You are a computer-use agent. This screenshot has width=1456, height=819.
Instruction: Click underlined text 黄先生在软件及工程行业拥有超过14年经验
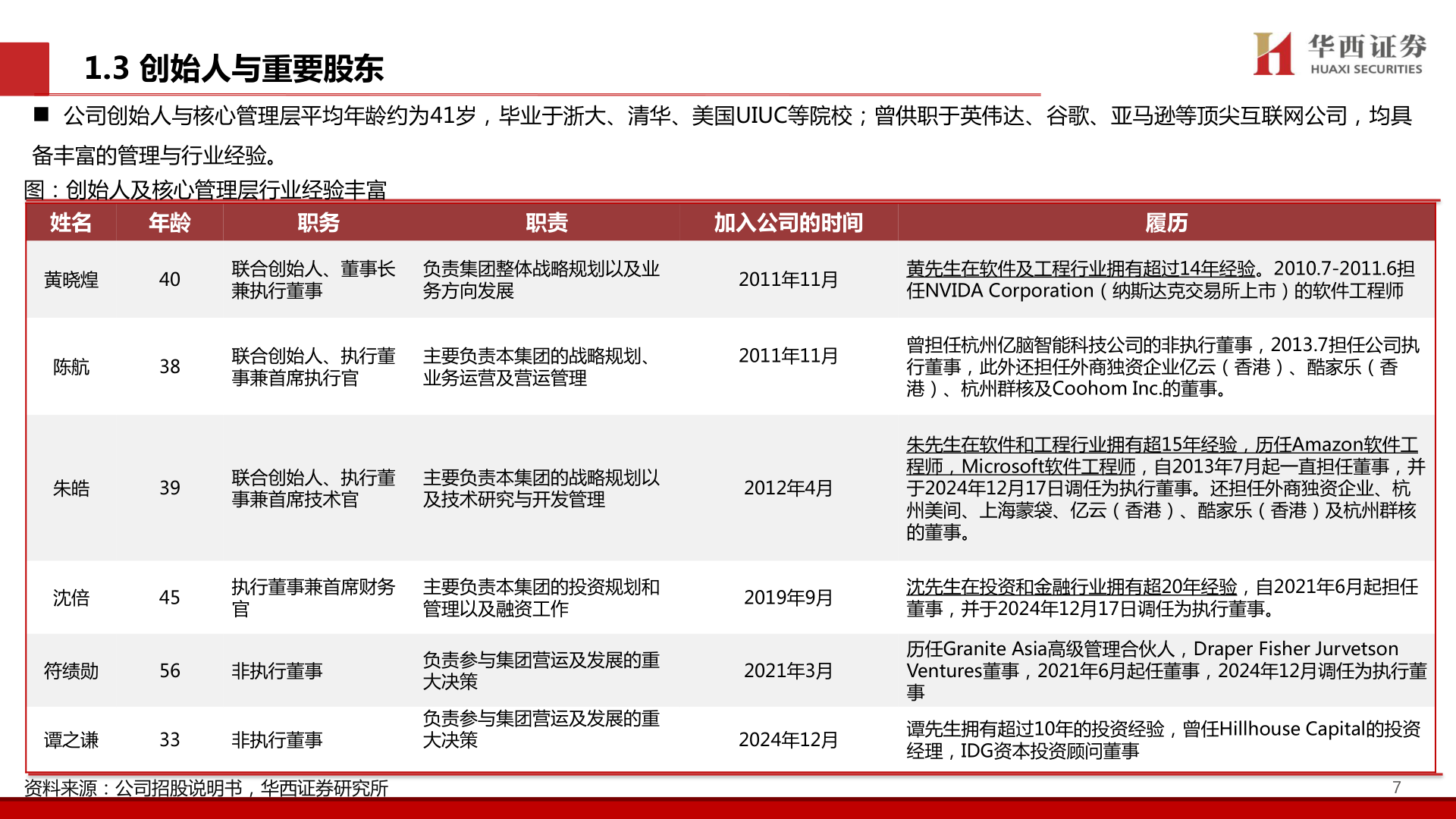[x=1081, y=268]
